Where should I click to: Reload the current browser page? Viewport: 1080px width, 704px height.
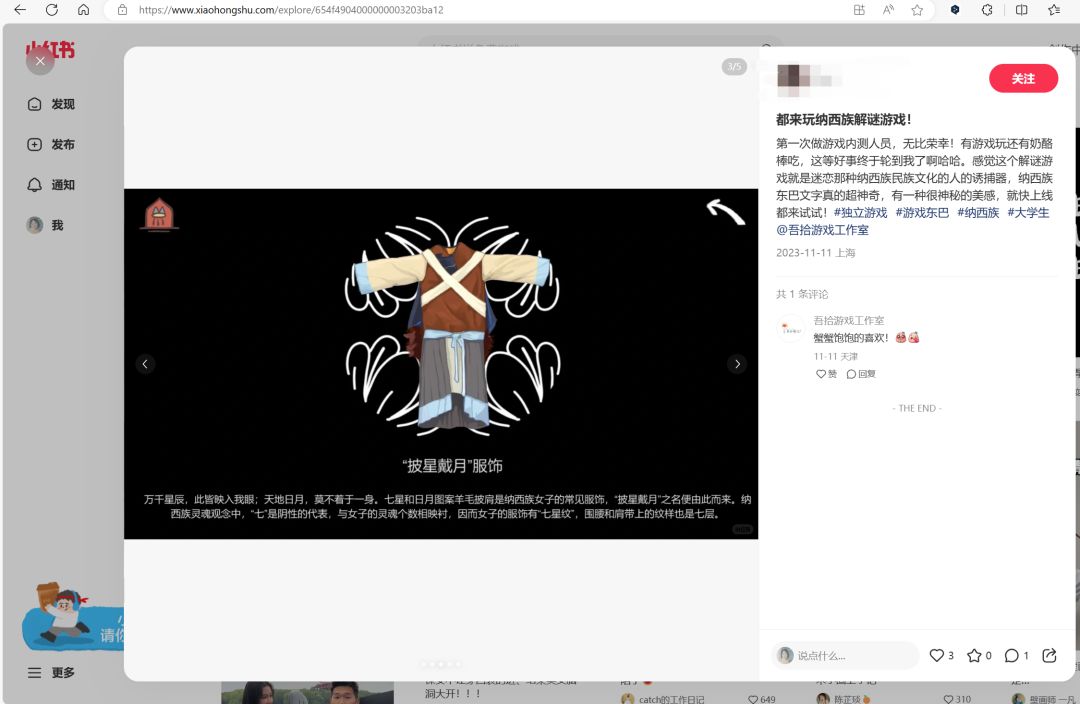(52, 10)
